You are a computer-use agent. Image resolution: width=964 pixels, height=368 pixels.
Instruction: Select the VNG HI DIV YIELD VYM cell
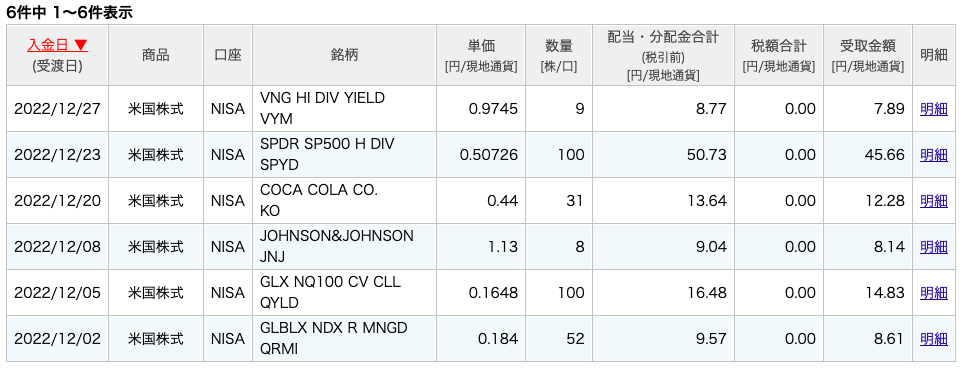point(344,109)
